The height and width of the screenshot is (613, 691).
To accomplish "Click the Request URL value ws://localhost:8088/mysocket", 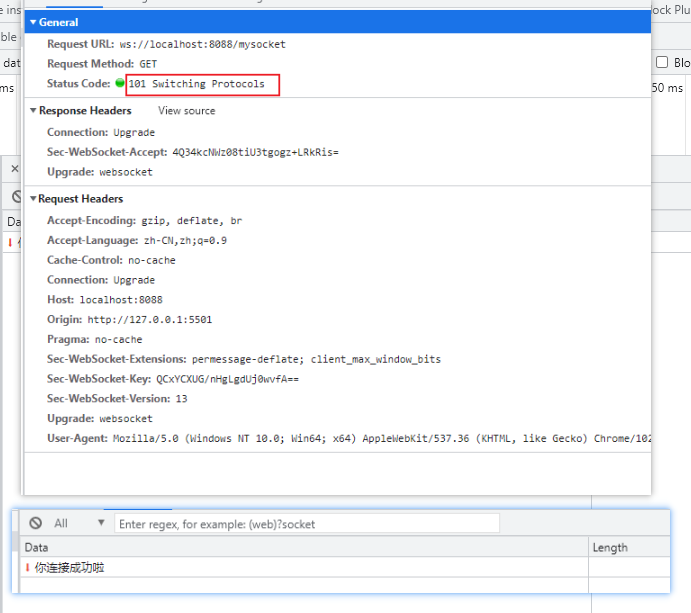I will tap(203, 45).
